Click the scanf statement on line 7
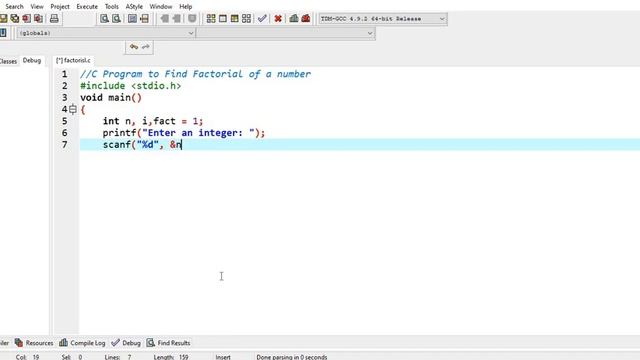 tap(142, 145)
